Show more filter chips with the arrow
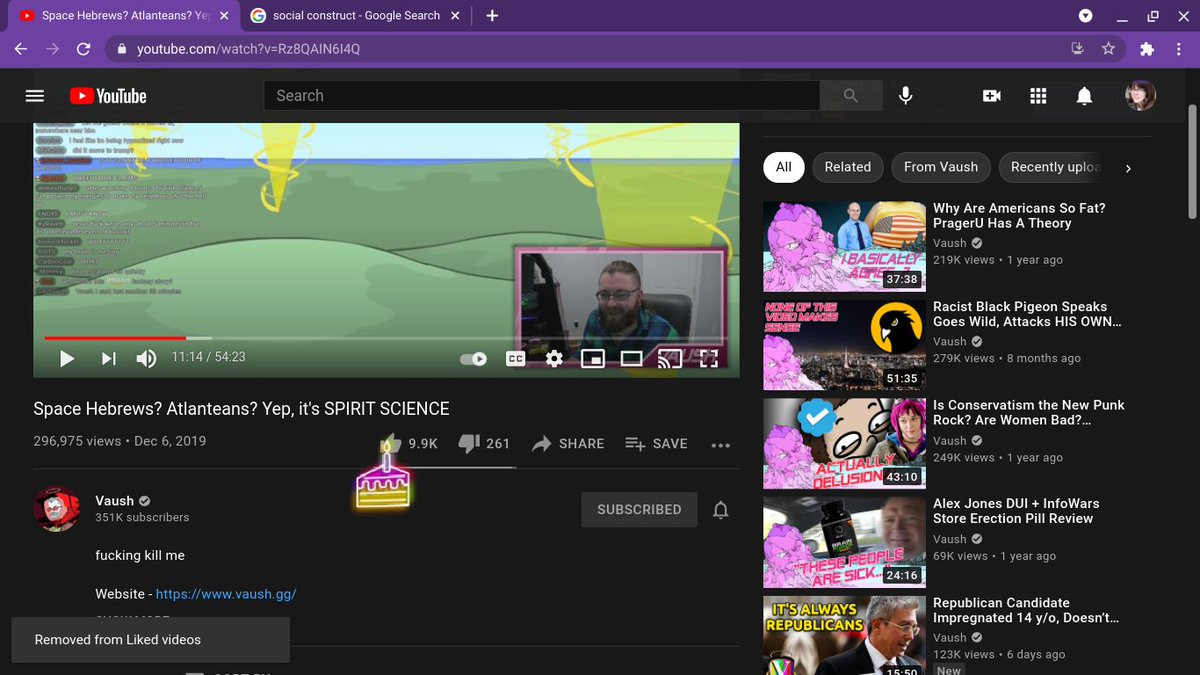1200x675 pixels. 1128,168
